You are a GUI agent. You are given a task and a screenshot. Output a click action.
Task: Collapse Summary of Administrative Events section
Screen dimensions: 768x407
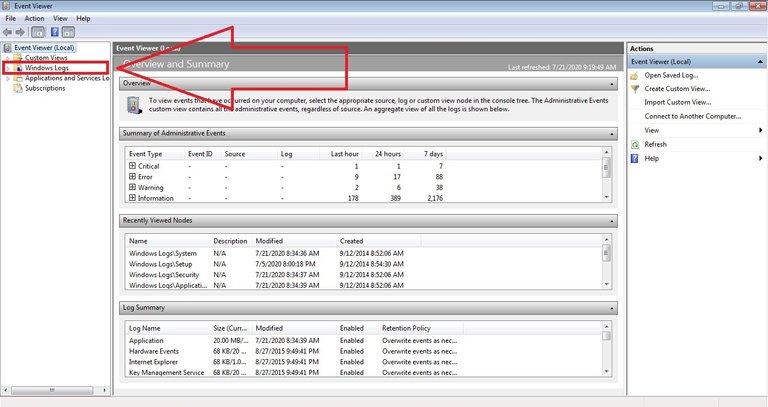(x=612, y=134)
